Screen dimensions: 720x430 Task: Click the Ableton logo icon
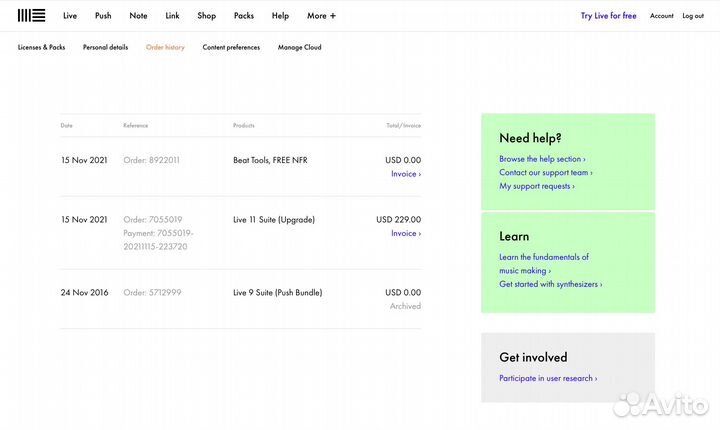click(x=31, y=15)
